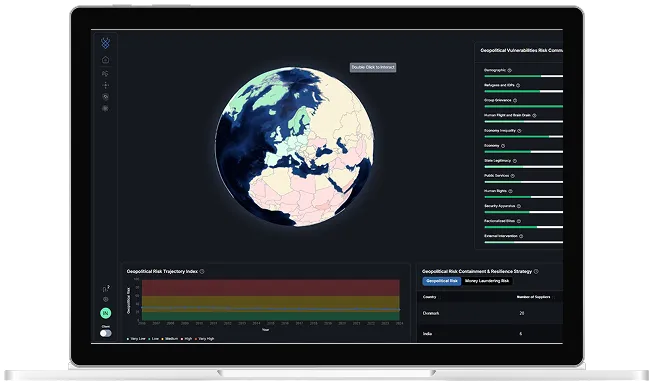Click info icon beside Geopolitical Risk Trajectory Index
The height and width of the screenshot is (386, 652).
pyautogui.click(x=202, y=271)
